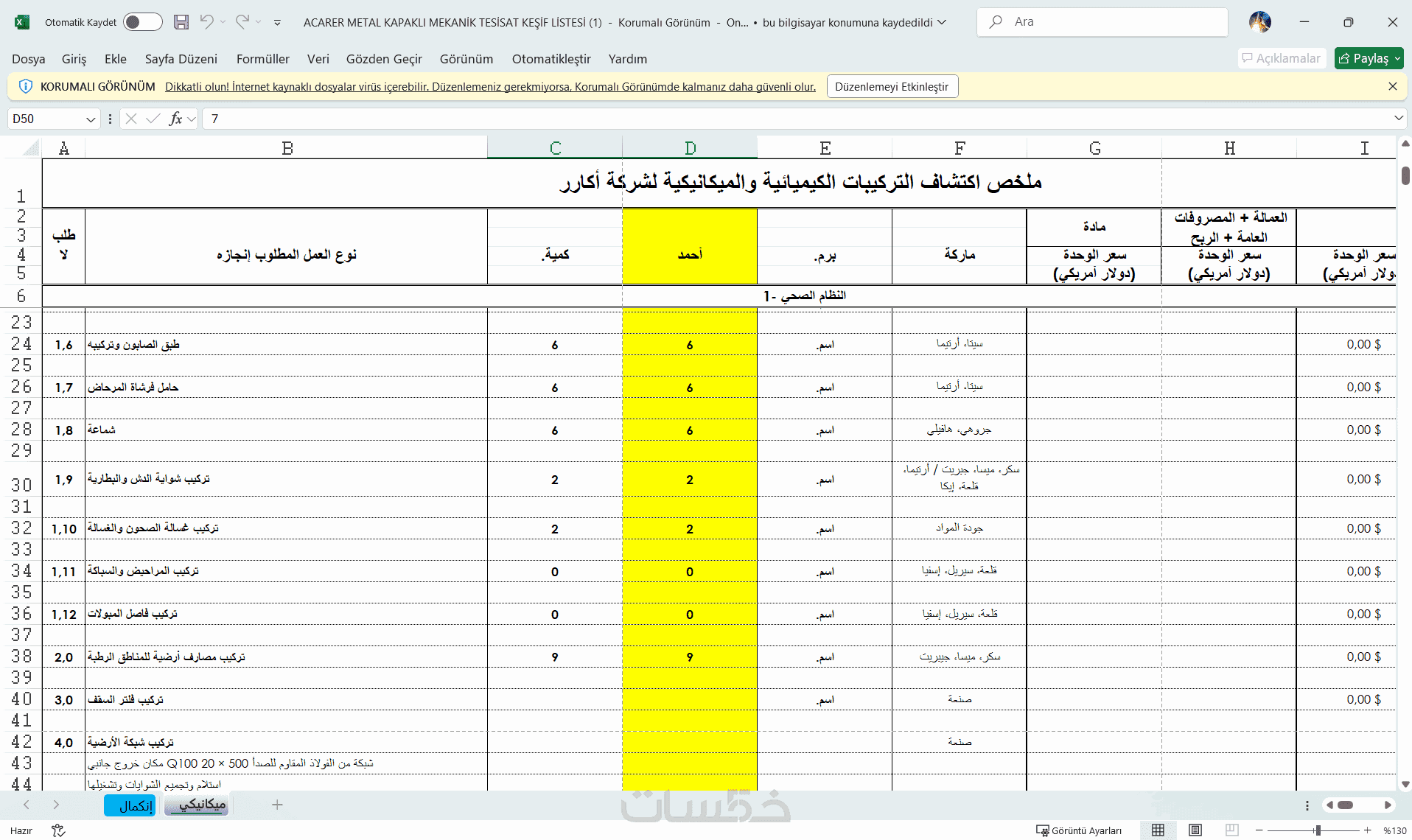Viewport: 1412px width, 840px height.
Task: Click the next sheet navigation arrow
Action: 56,805
